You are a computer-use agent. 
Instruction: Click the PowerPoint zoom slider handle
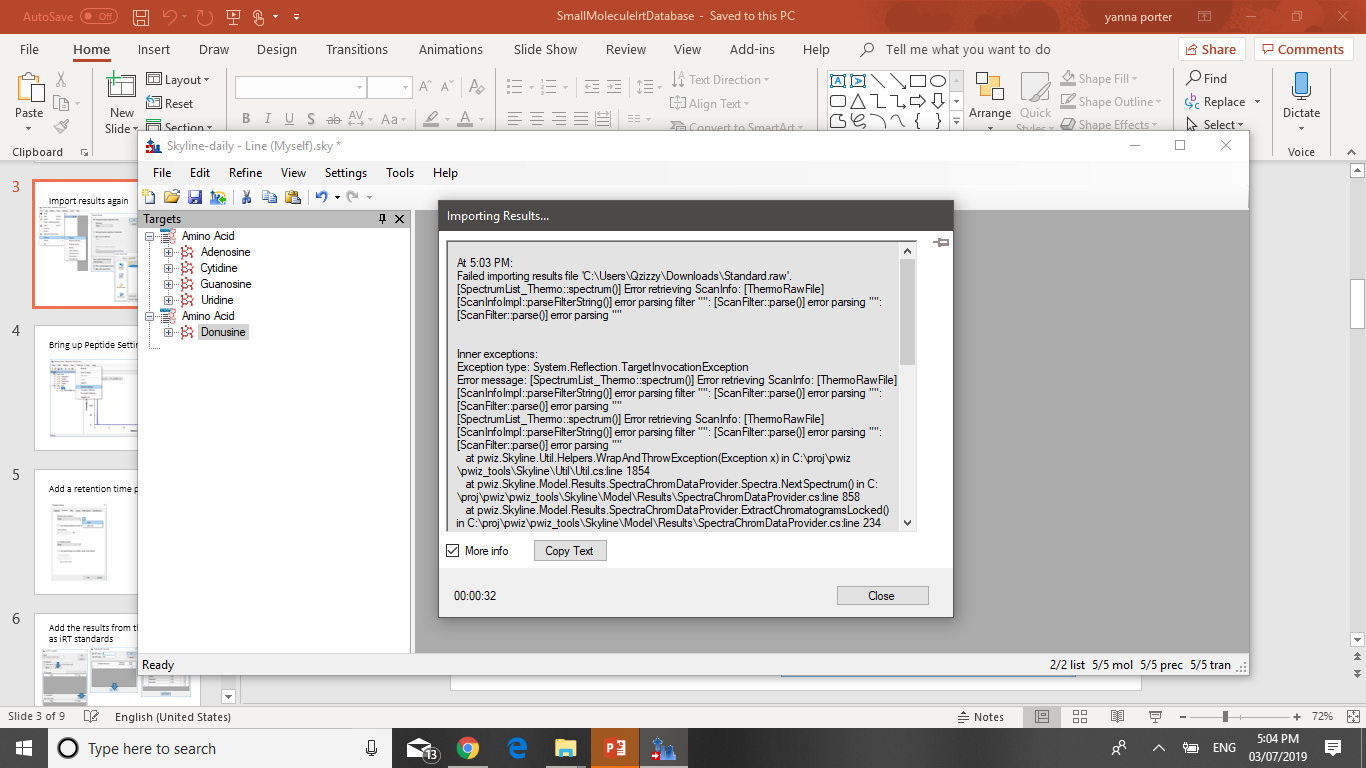click(x=1225, y=717)
